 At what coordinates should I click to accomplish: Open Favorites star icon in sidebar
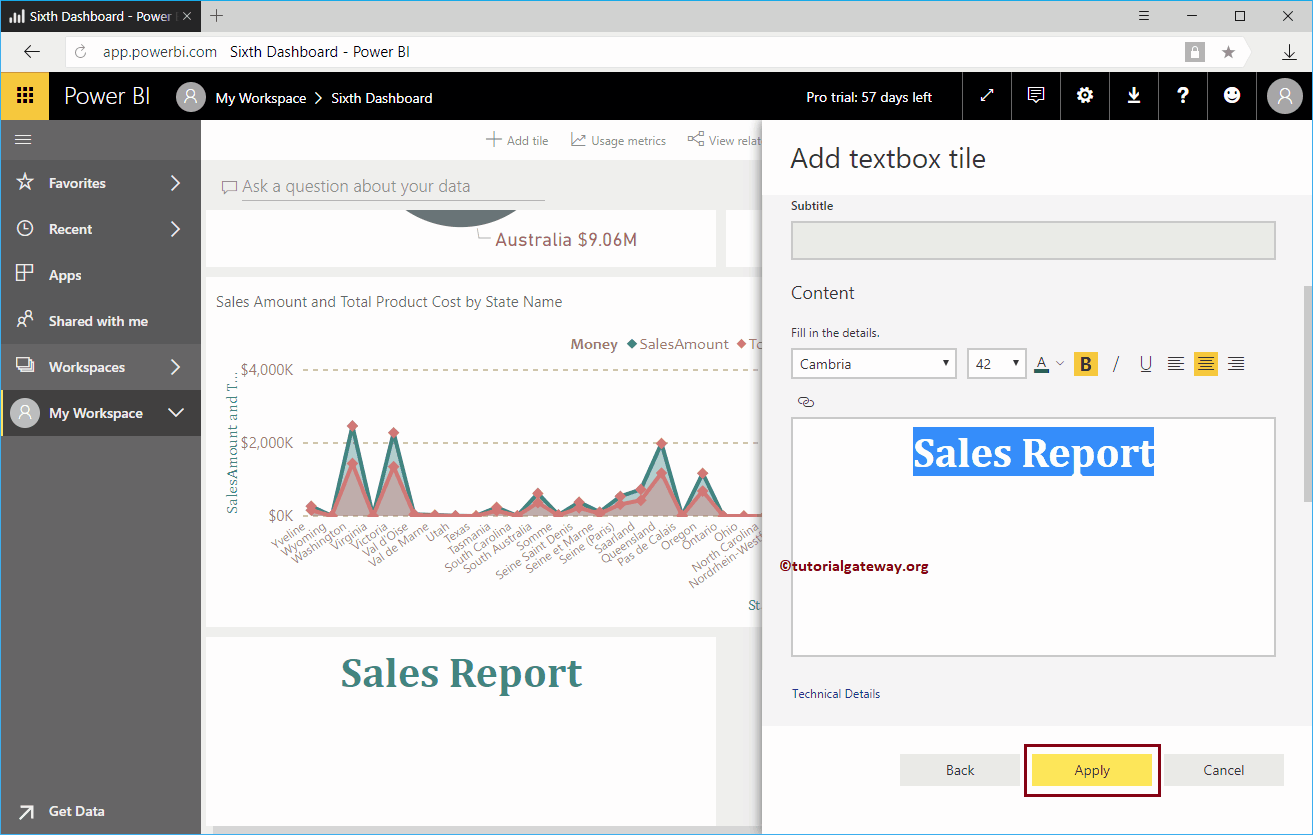[26, 183]
